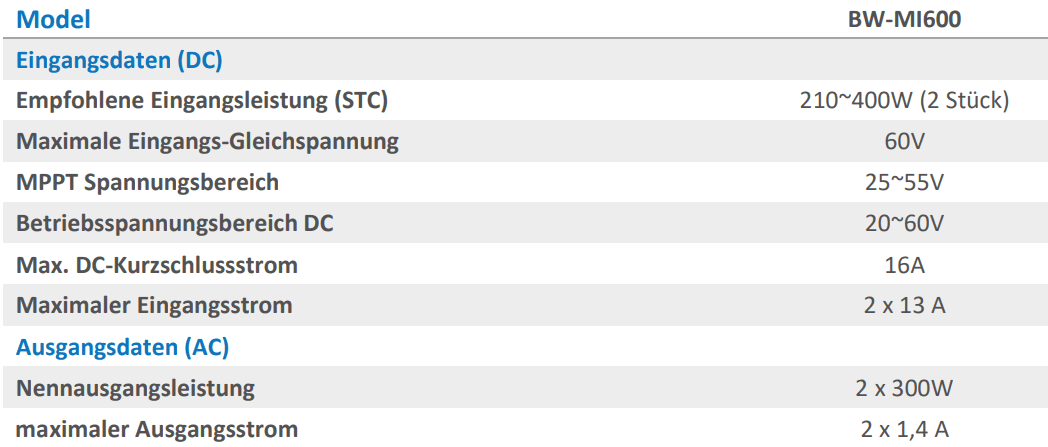
Task: Click the 20~60V value cell
Action: pyautogui.click(x=904, y=224)
